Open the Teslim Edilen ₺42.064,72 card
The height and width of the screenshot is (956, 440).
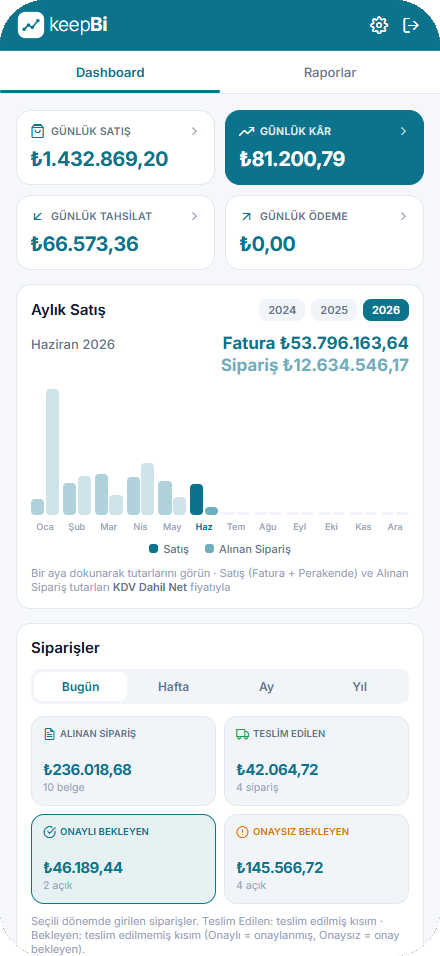[316, 761]
